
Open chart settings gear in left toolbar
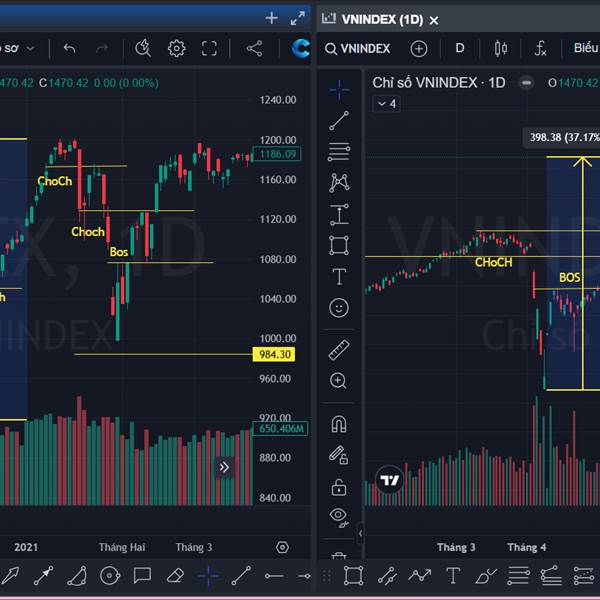click(x=176, y=49)
